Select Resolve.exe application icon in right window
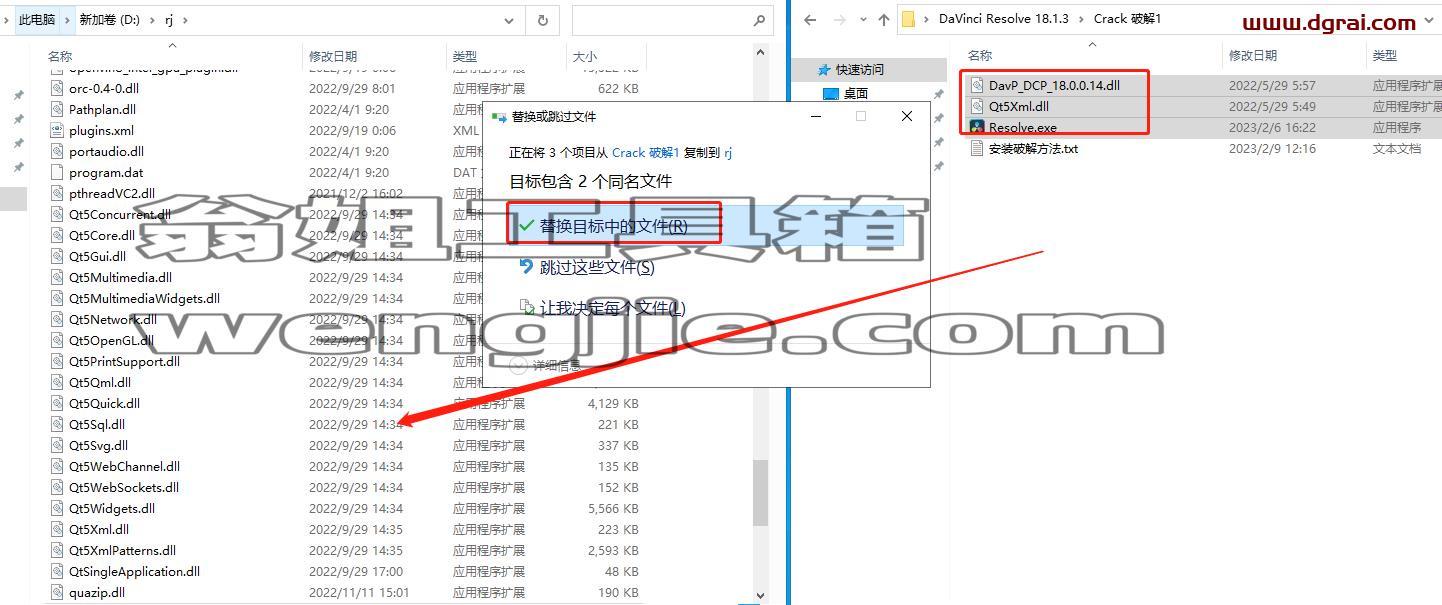This screenshot has width=1442, height=605. tap(977, 127)
